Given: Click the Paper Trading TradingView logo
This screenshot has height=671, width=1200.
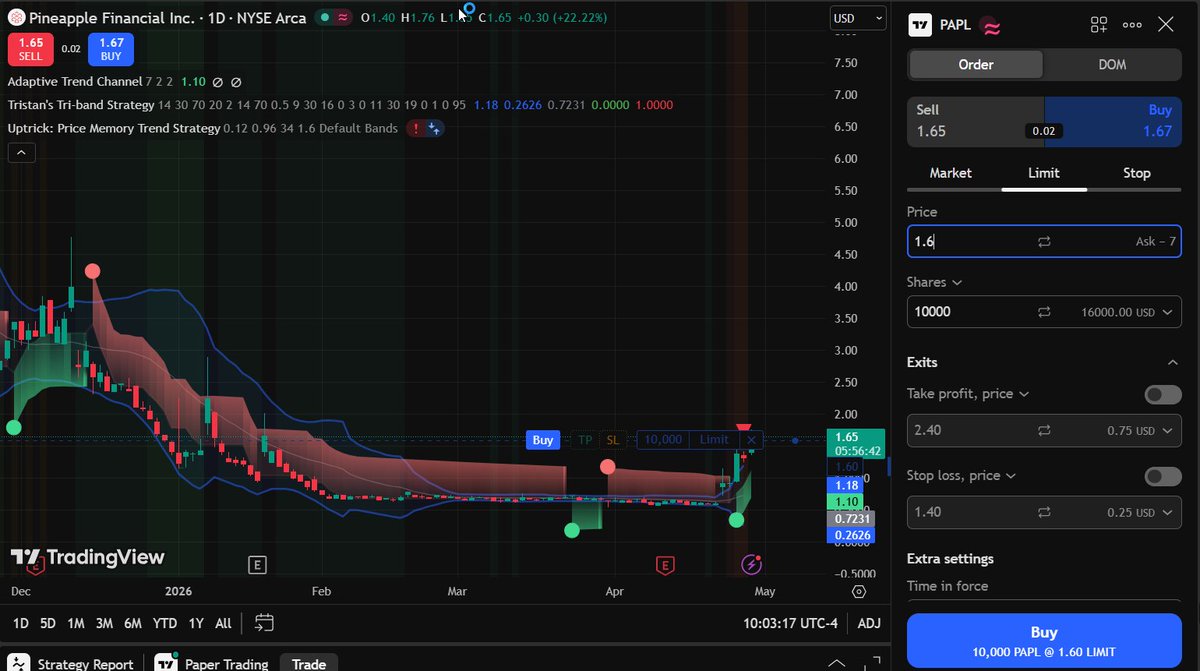Looking at the screenshot, I should (164, 663).
